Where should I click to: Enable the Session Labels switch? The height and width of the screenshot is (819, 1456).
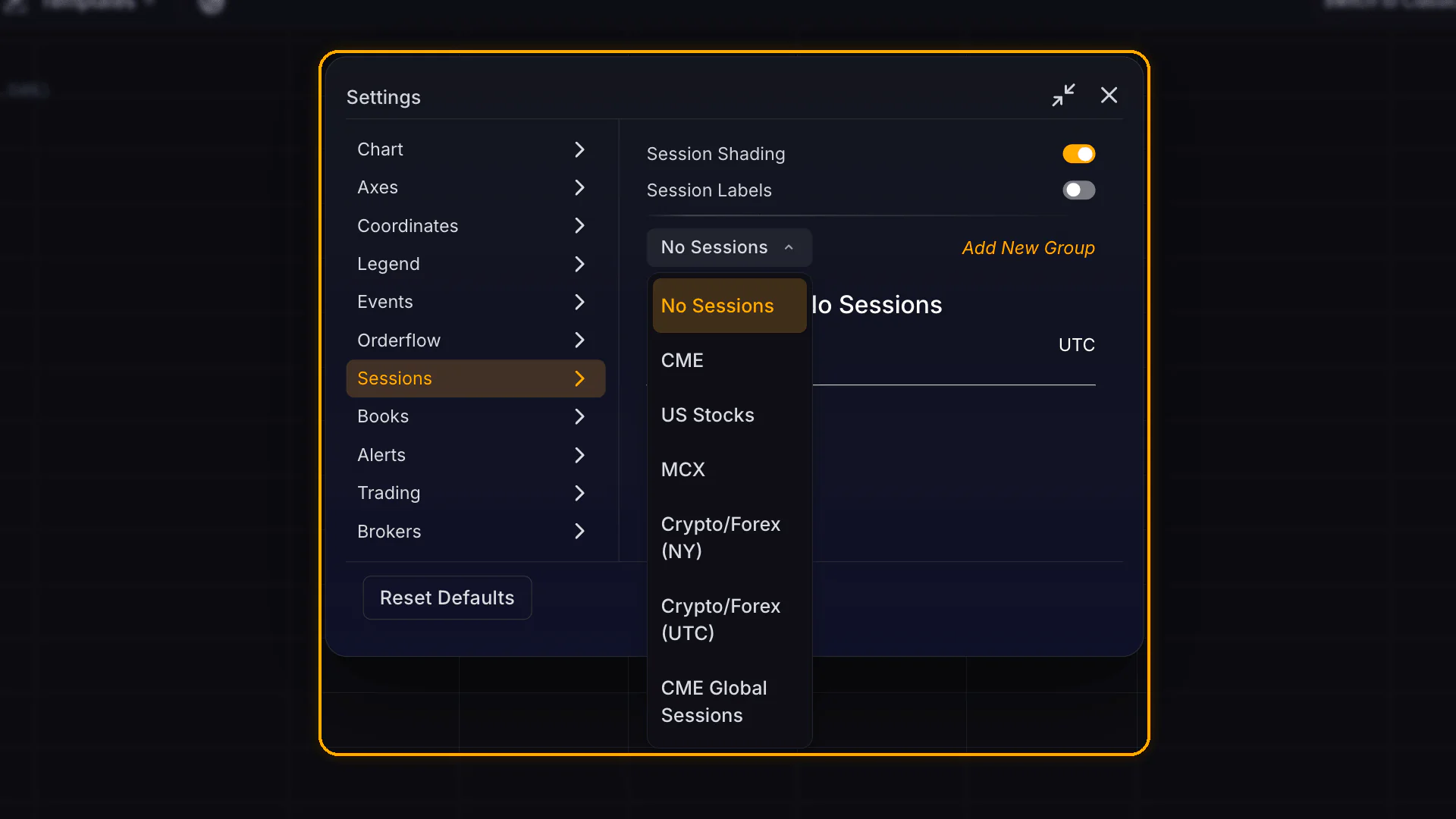pyautogui.click(x=1078, y=190)
